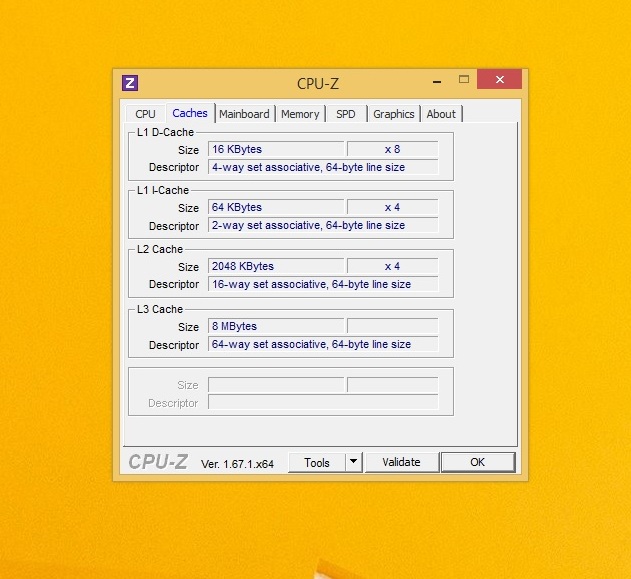This screenshot has width=631, height=579.
Task: Select the 64-way set associative descriptor field
Action: click(x=323, y=344)
